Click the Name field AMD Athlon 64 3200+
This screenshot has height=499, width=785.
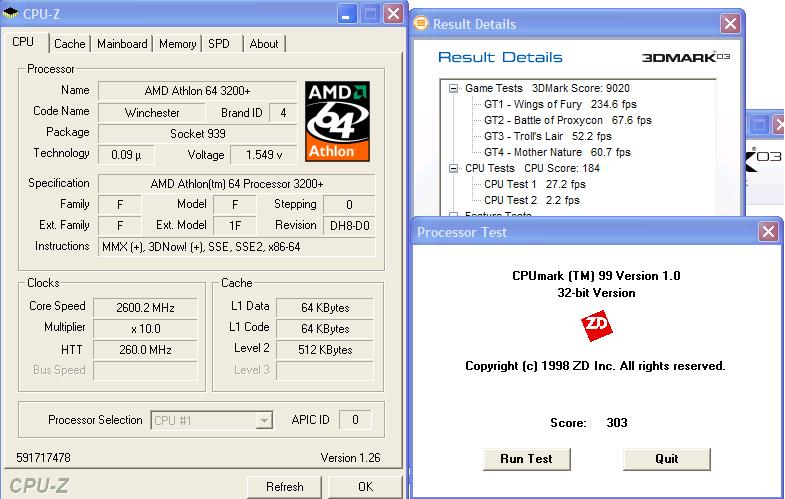tap(197, 91)
